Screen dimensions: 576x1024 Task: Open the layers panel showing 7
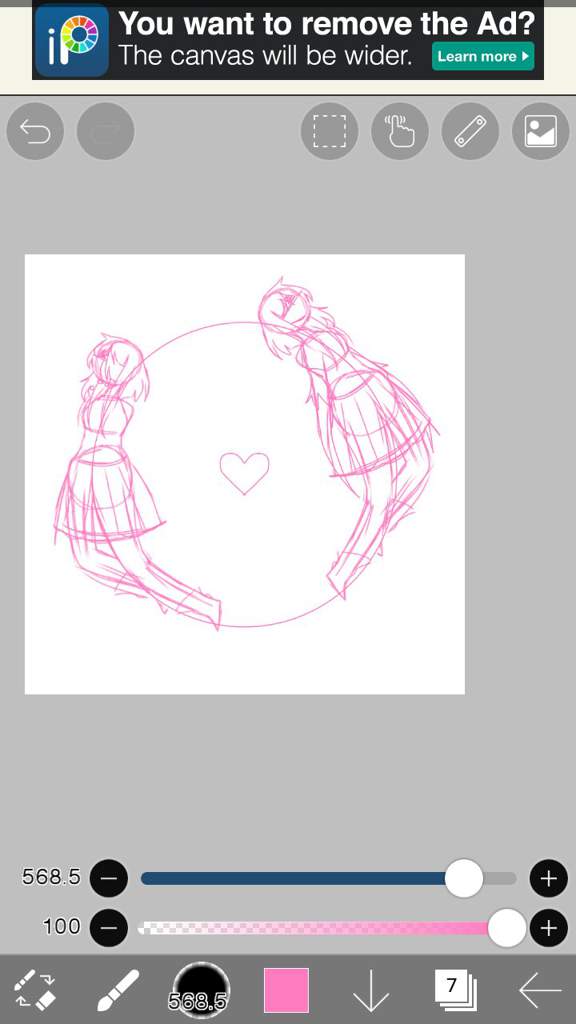point(455,989)
